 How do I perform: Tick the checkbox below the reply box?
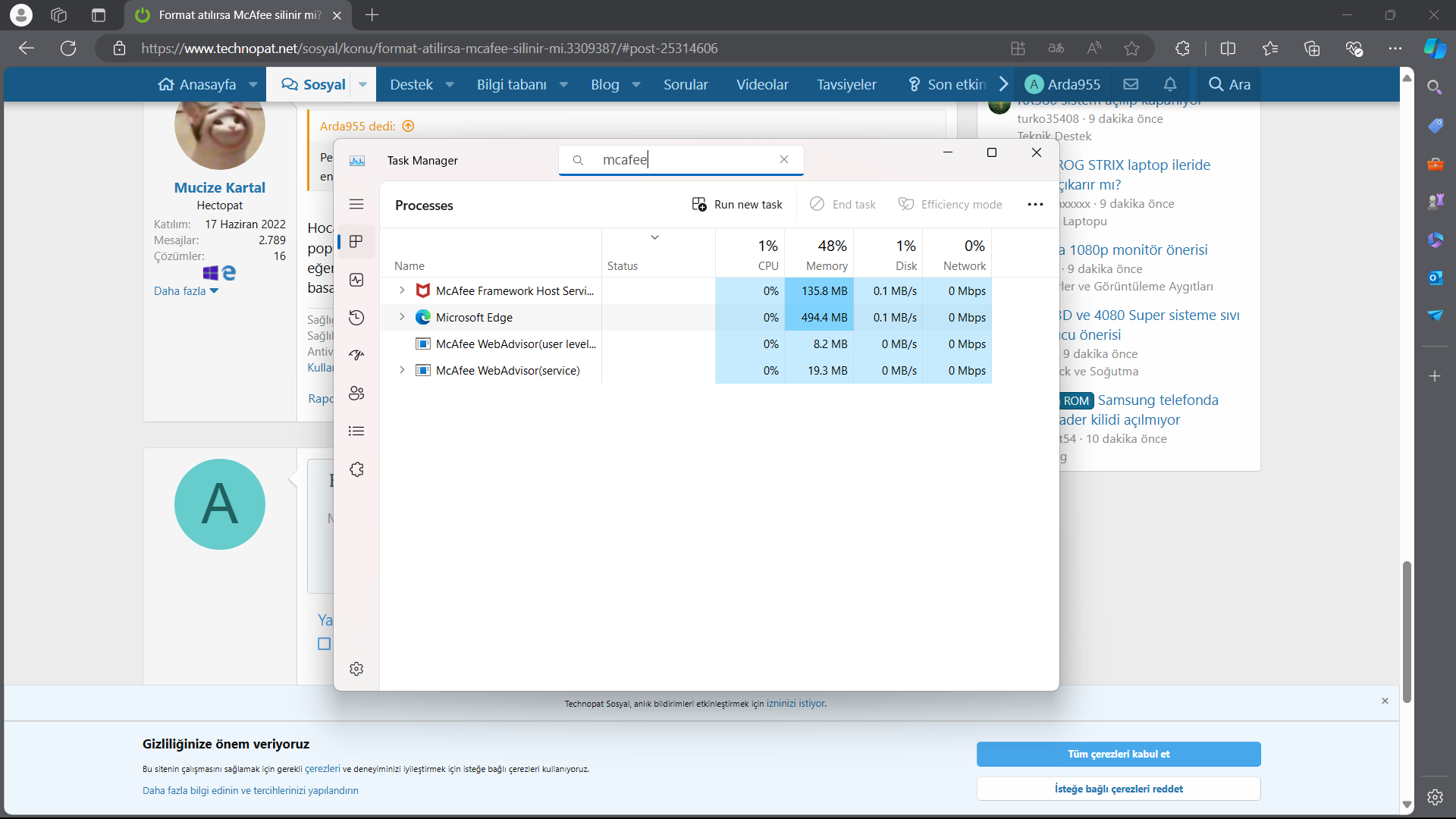(x=324, y=644)
